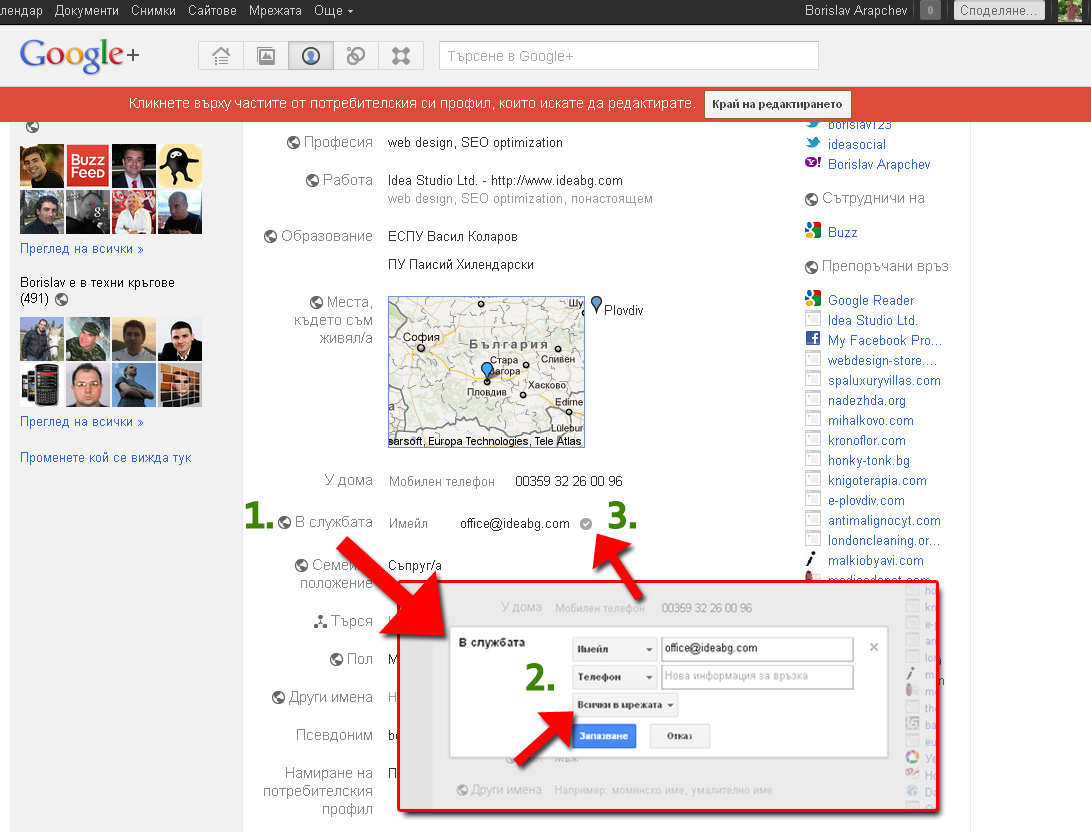The height and width of the screenshot is (832, 1091).
Task: Click Край на редактирането button
Action: [x=777, y=104]
